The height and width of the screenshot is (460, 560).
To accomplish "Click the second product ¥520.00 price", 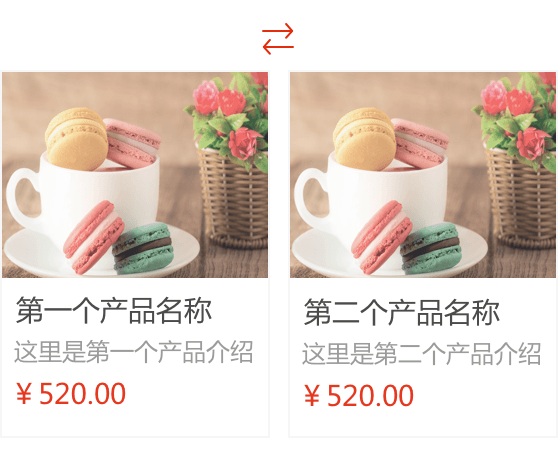I will [x=359, y=396].
